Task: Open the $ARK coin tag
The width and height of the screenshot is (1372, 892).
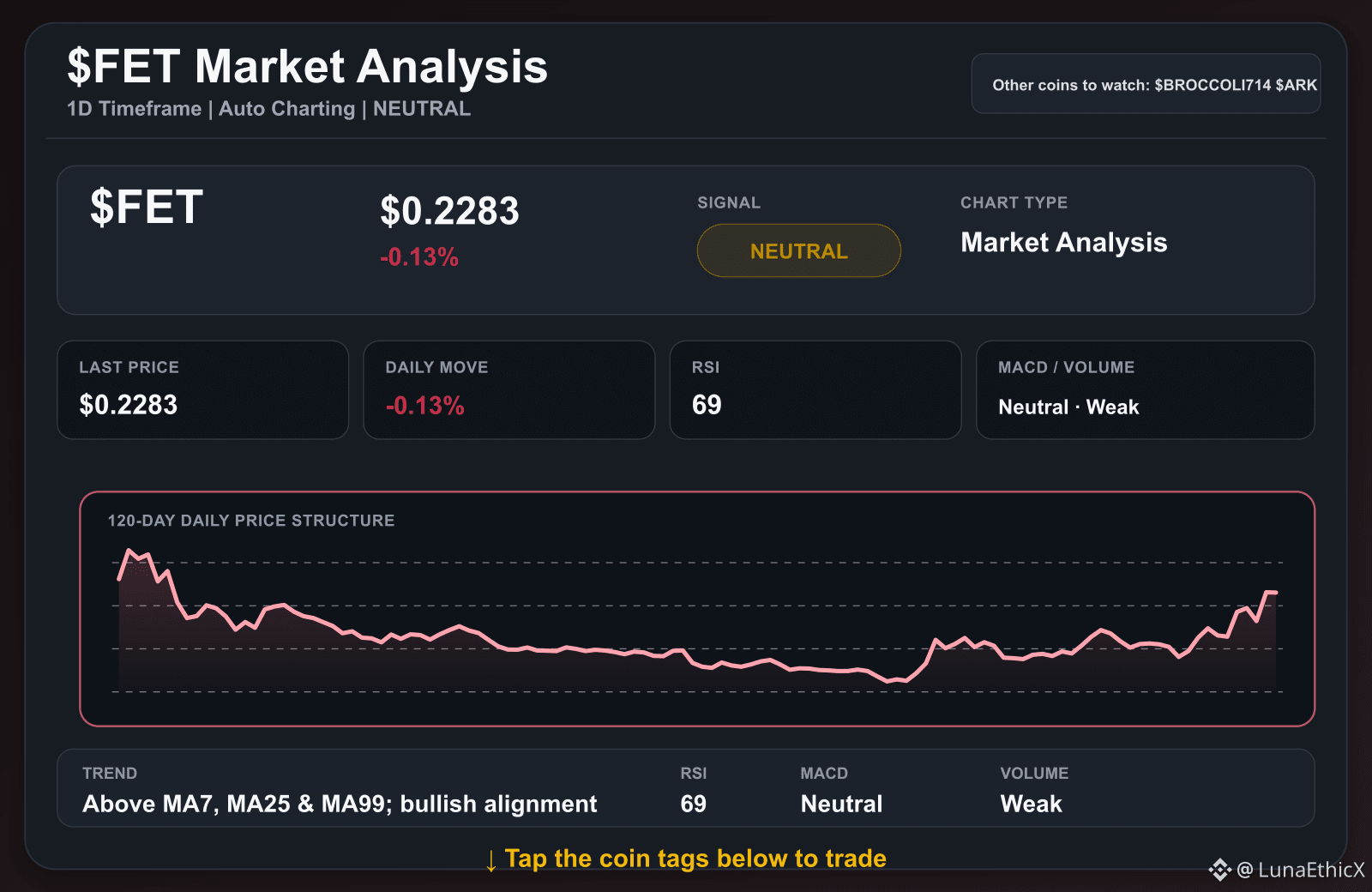Action: click(x=1296, y=85)
